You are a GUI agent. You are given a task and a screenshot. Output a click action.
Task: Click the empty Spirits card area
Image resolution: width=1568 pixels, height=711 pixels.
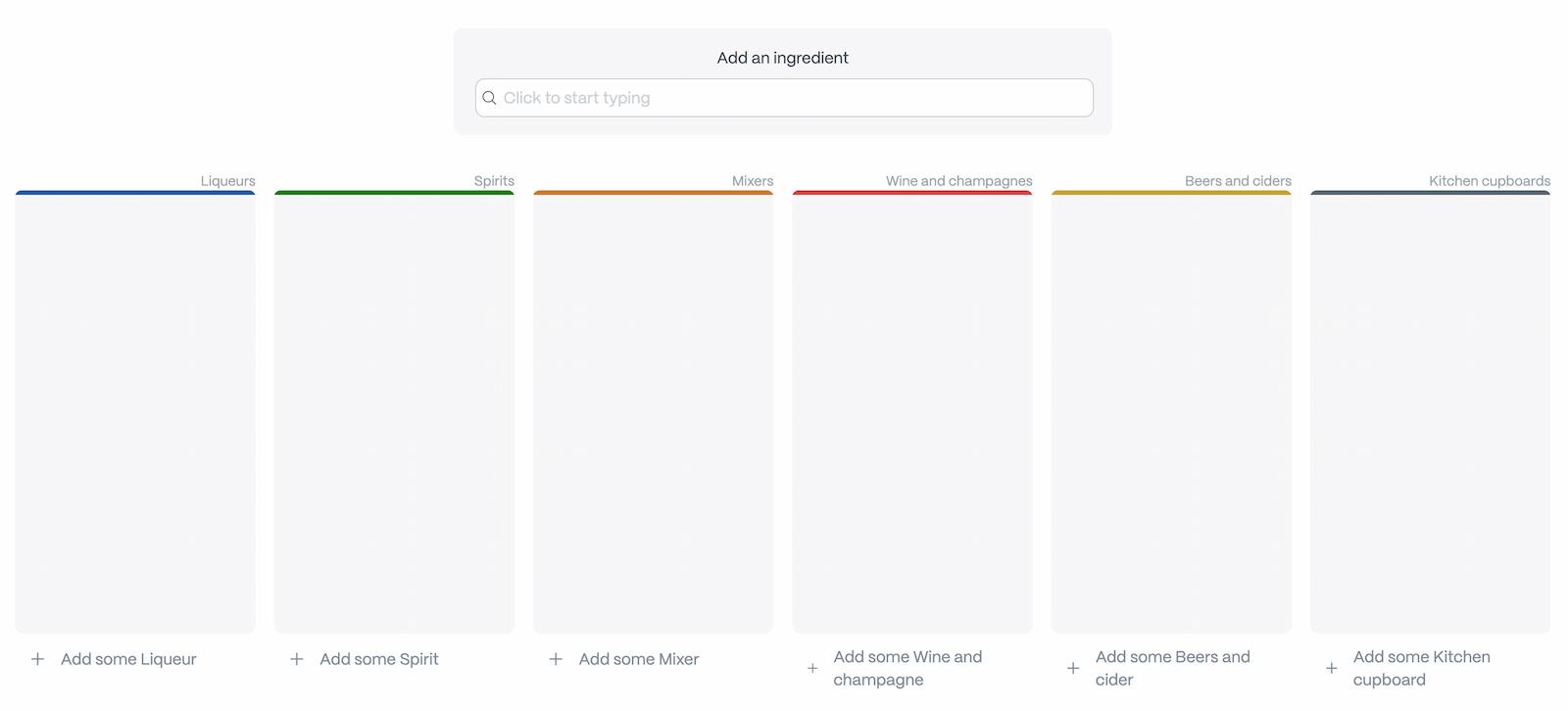pyautogui.click(x=394, y=411)
